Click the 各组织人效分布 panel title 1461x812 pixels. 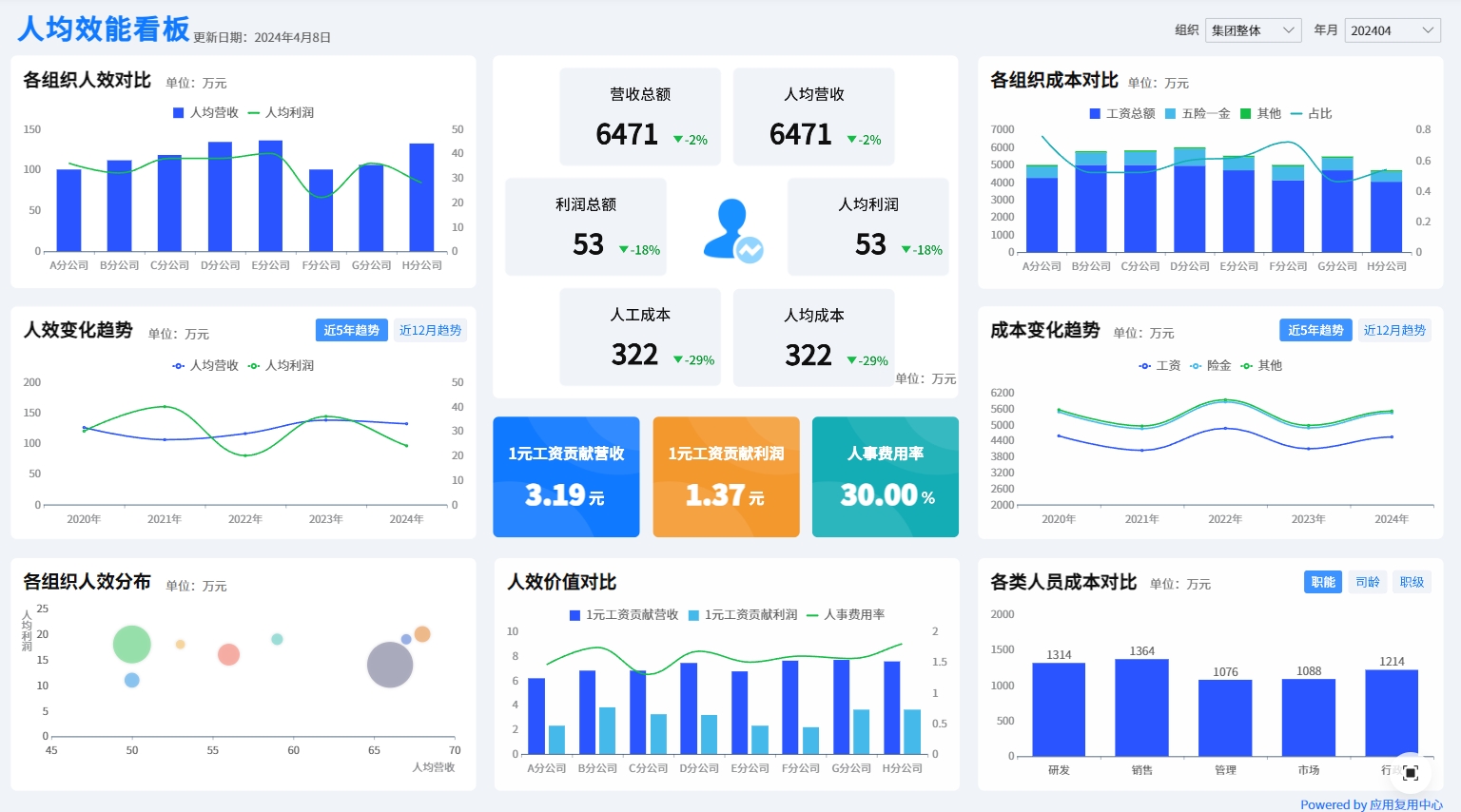tap(88, 582)
